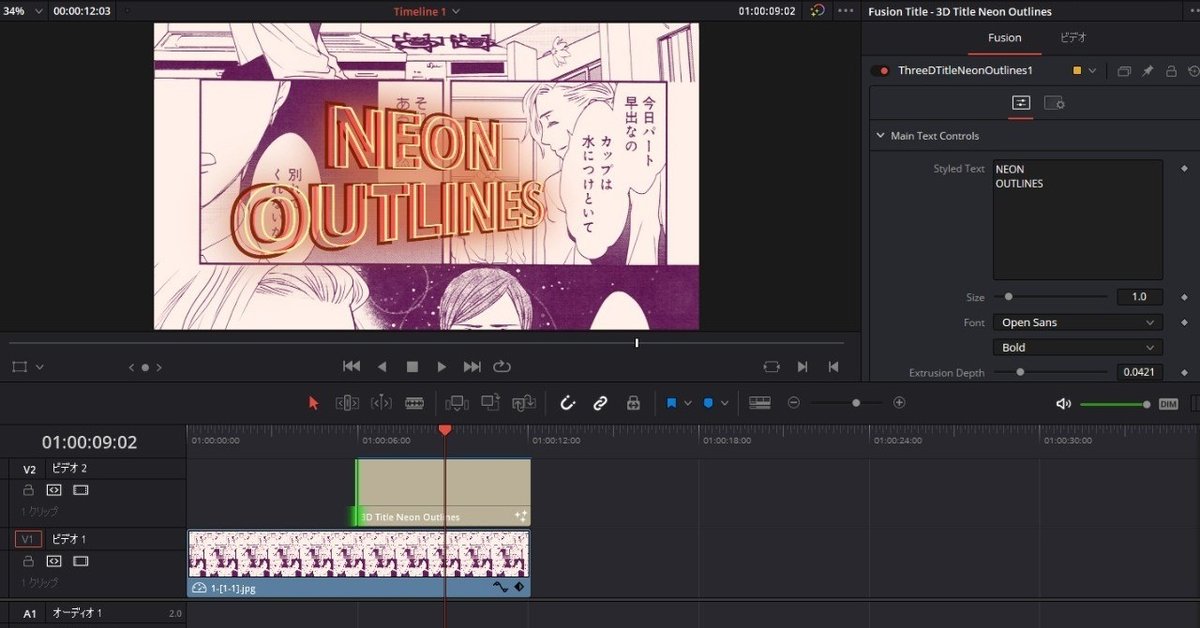Image resolution: width=1200 pixels, height=628 pixels.
Task: Jump to the last frame
Action: [472, 367]
